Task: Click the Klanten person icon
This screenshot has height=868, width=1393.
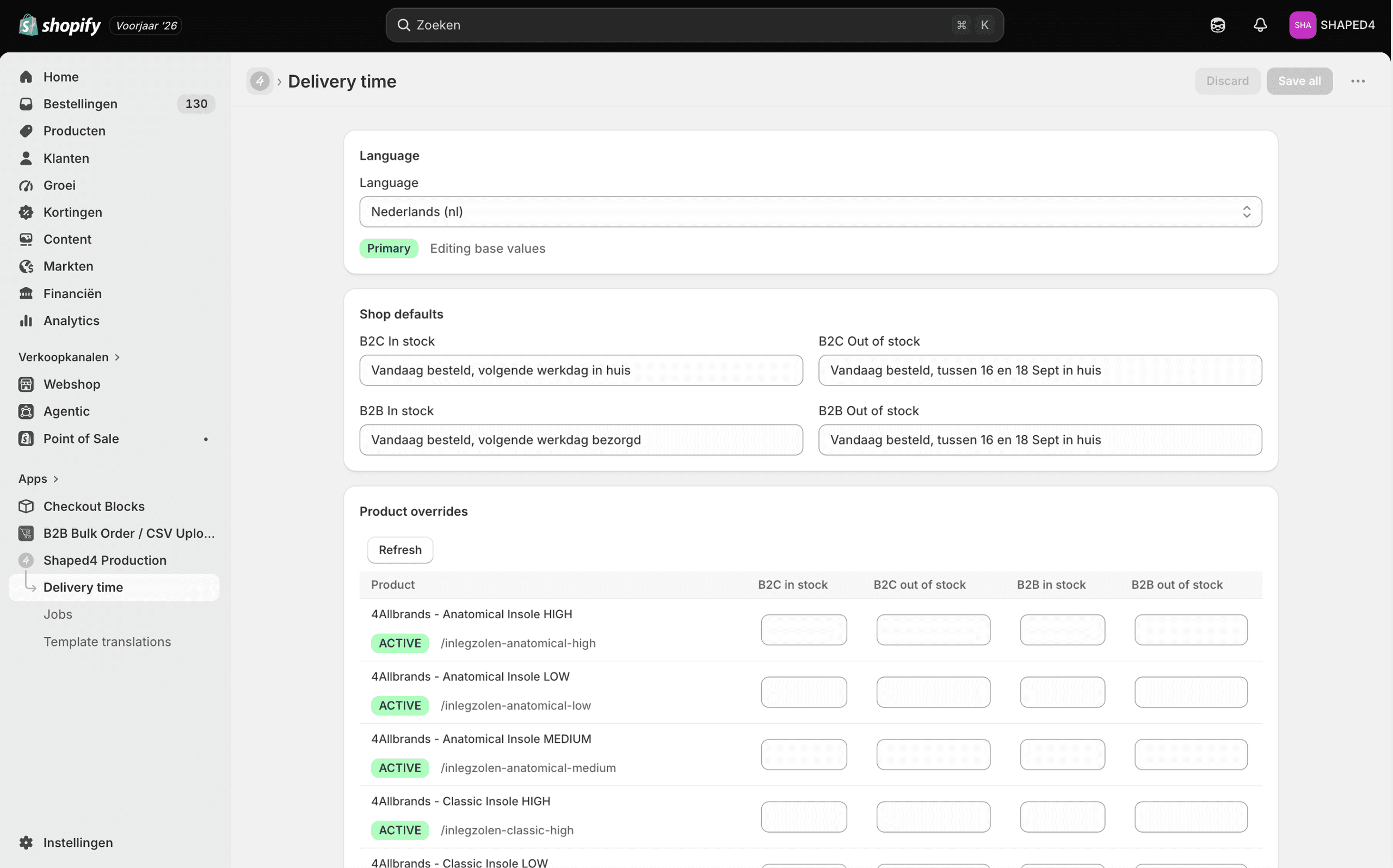Action: tap(26, 158)
